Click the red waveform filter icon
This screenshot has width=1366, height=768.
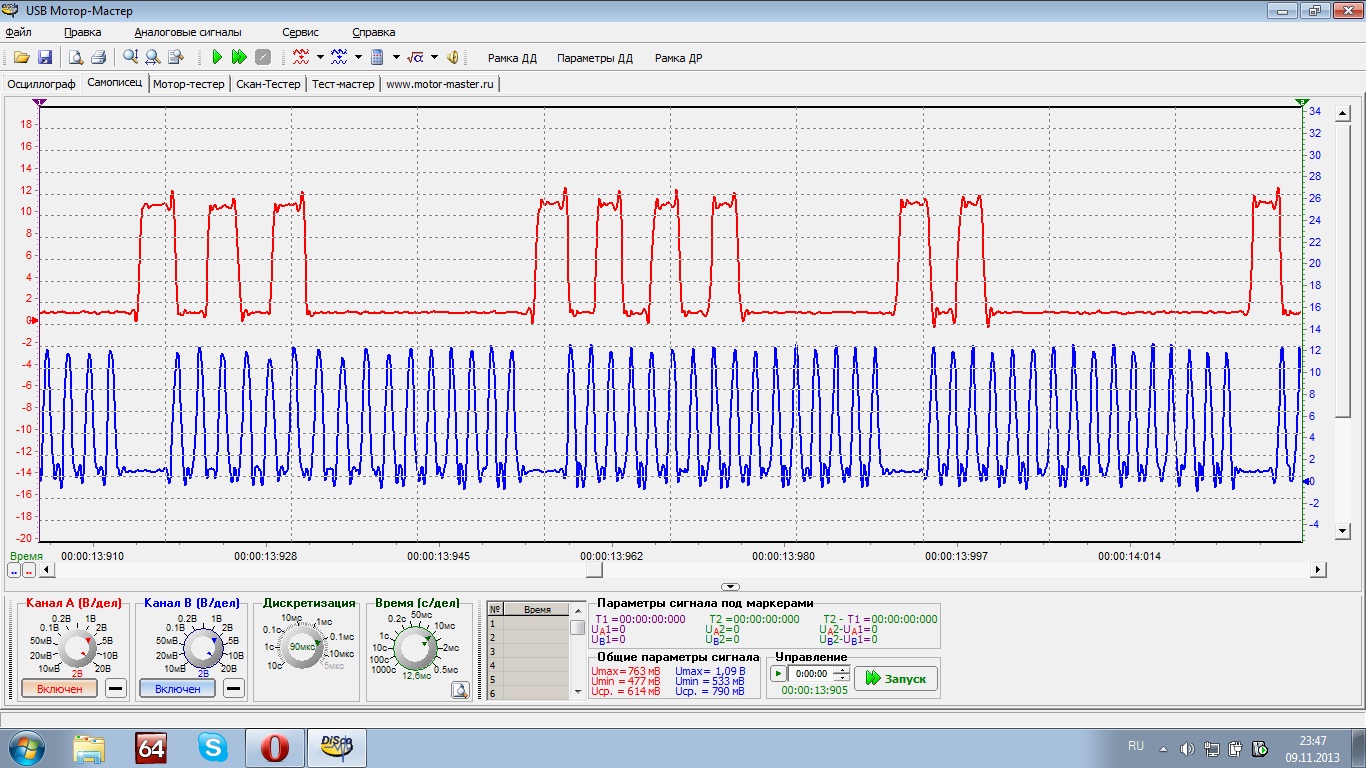301,58
